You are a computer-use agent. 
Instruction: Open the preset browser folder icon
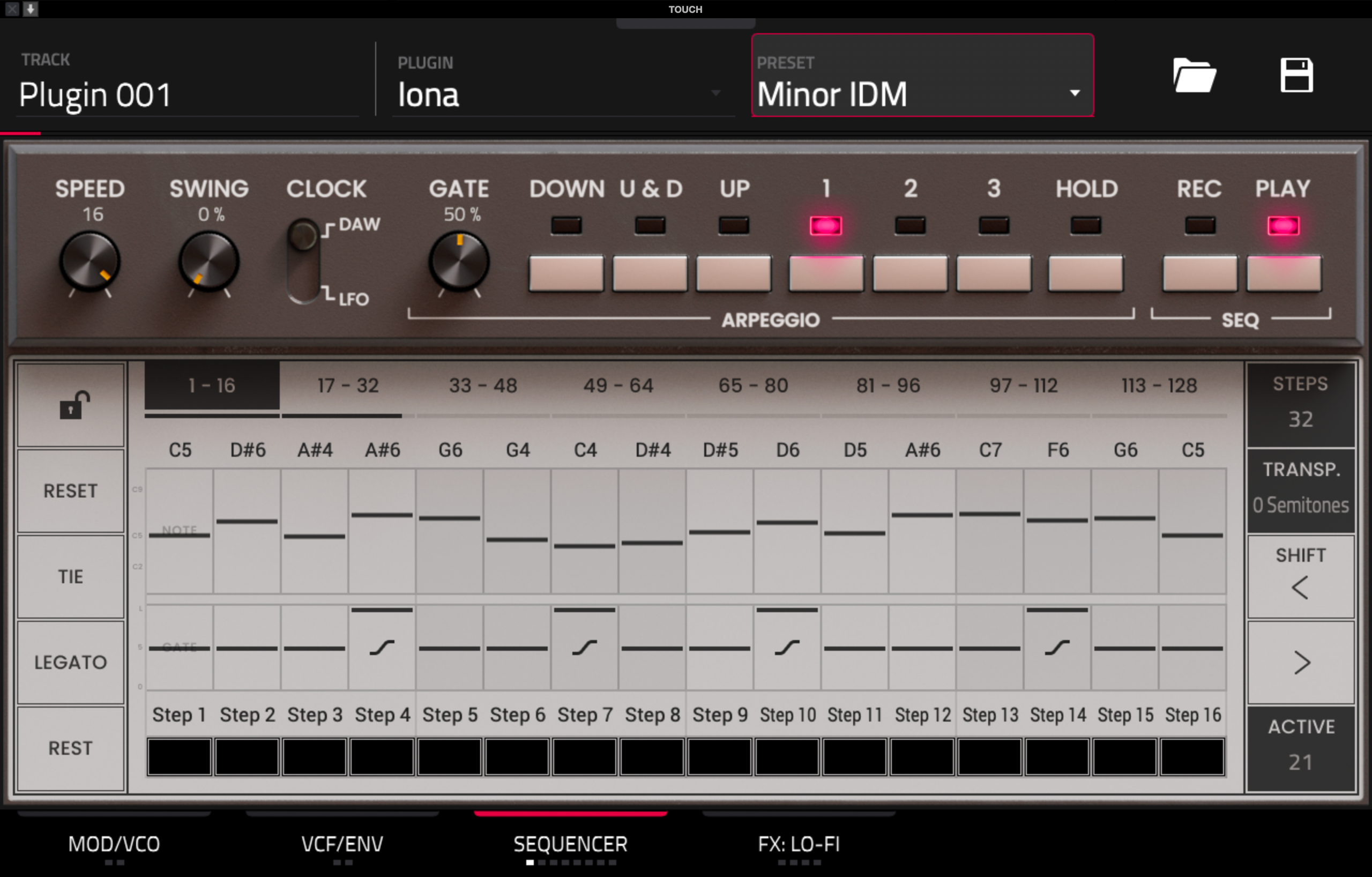1194,75
